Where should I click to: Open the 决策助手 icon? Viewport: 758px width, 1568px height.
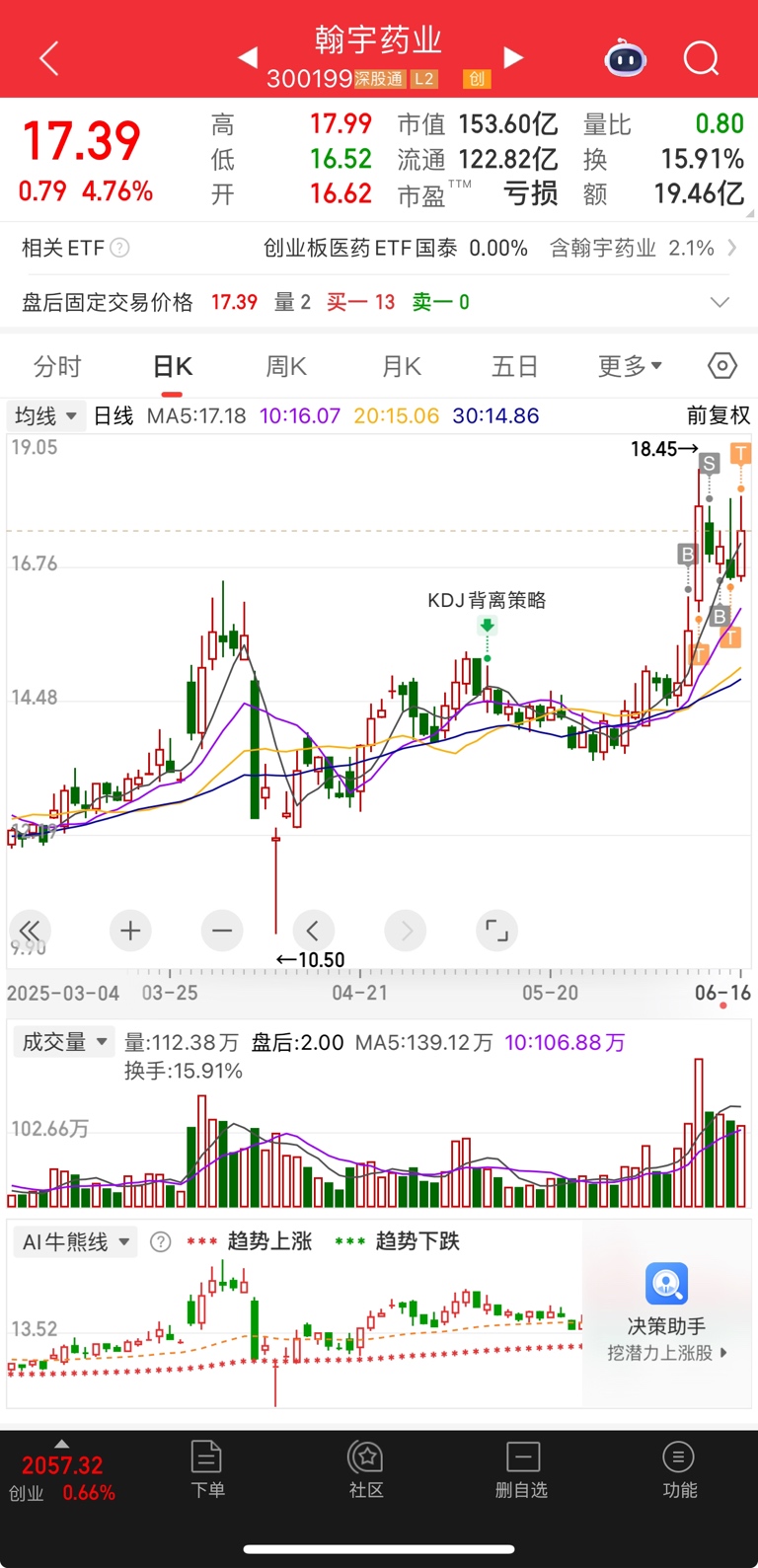666,1284
